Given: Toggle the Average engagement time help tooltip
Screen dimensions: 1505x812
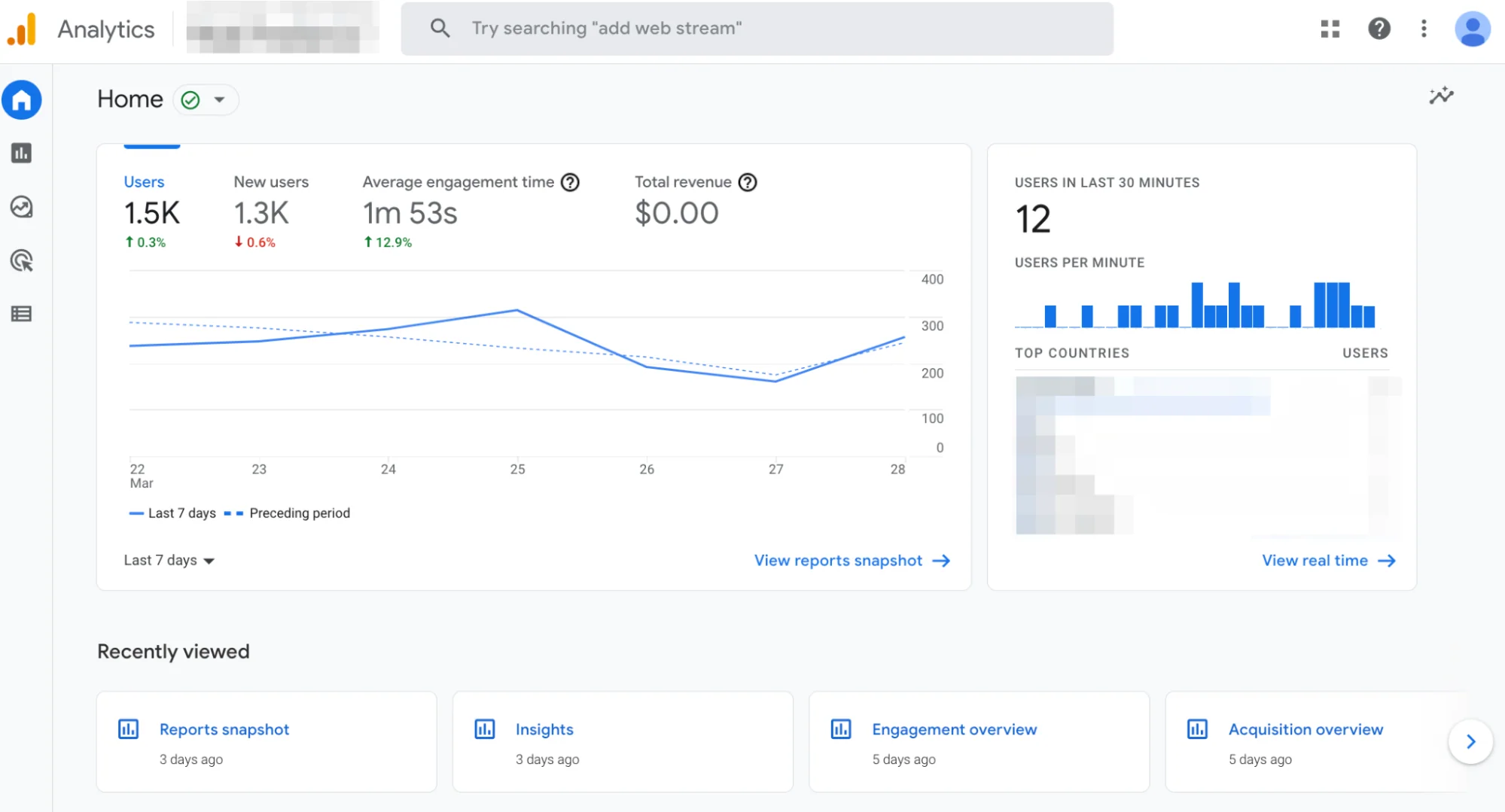Looking at the screenshot, I should [x=571, y=181].
